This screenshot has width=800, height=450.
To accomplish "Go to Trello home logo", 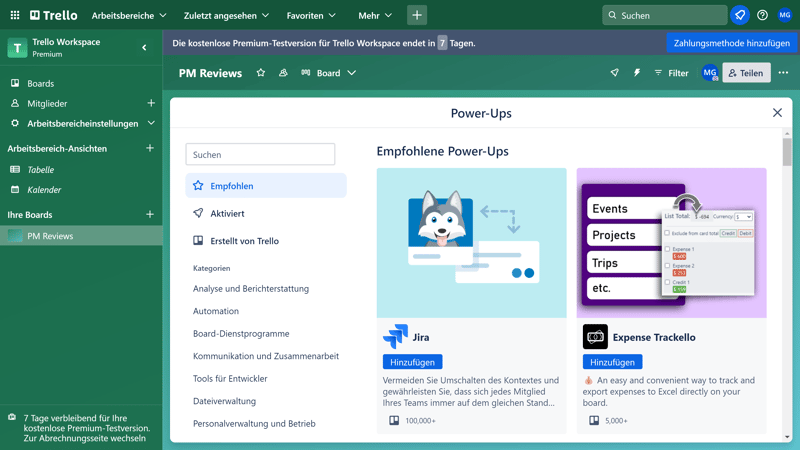I will pyautogui.click(x=54, y=15).
